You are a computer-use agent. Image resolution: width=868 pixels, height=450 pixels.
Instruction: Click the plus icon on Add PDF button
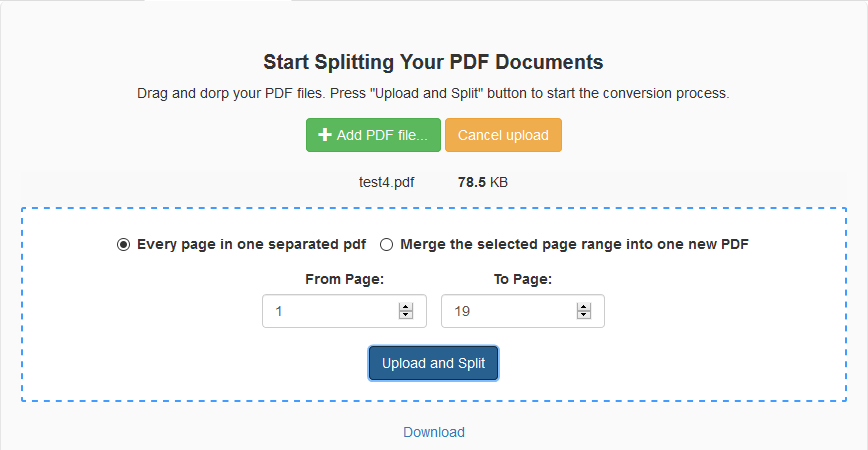click(325, 135)
